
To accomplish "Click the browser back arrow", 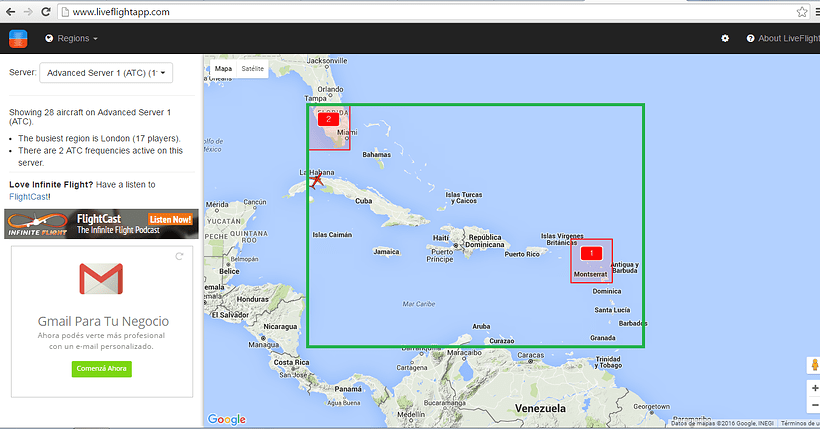I will pos(10,12).
